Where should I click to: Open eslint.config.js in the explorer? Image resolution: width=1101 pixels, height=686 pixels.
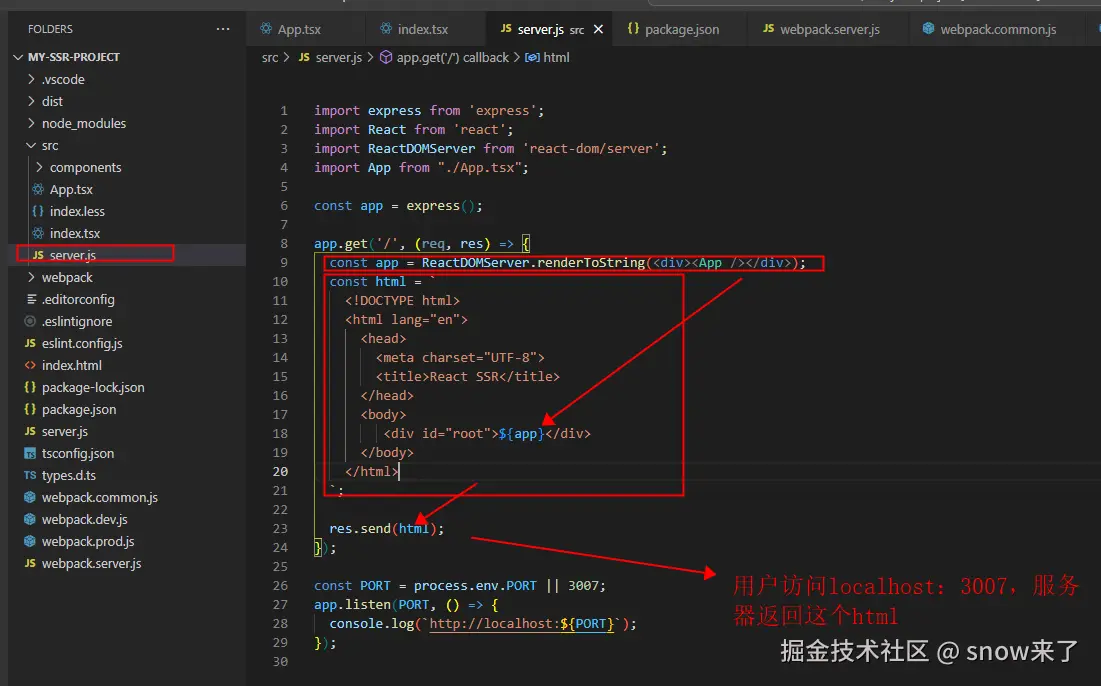(82, 343)
